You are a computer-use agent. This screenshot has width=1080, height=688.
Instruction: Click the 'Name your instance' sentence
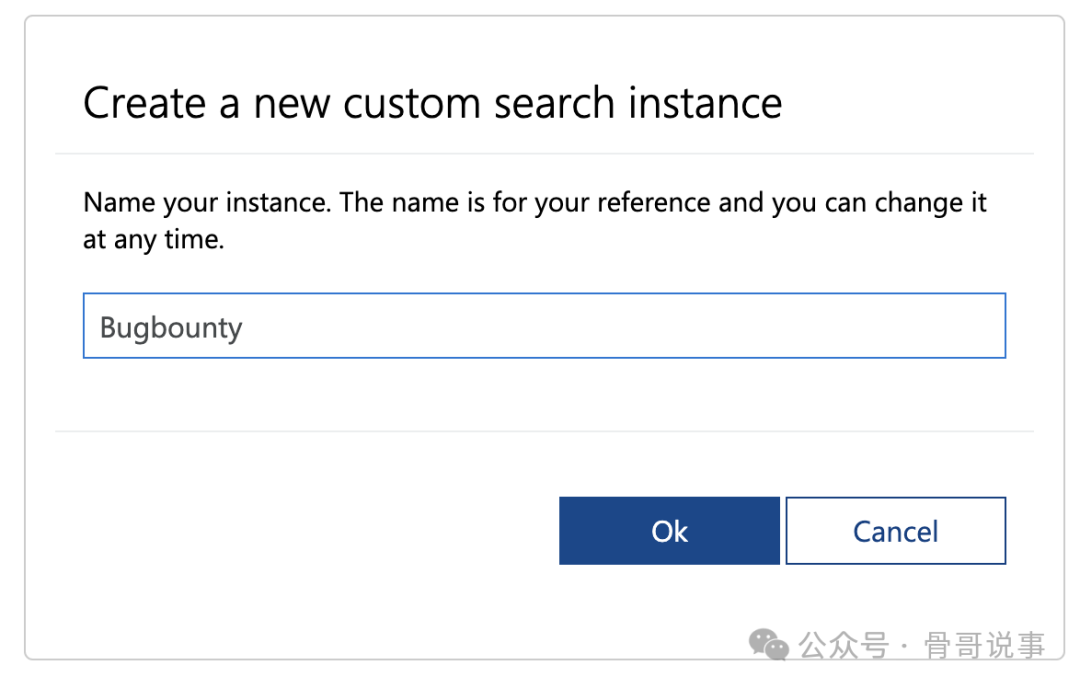[x=207, y=203]
